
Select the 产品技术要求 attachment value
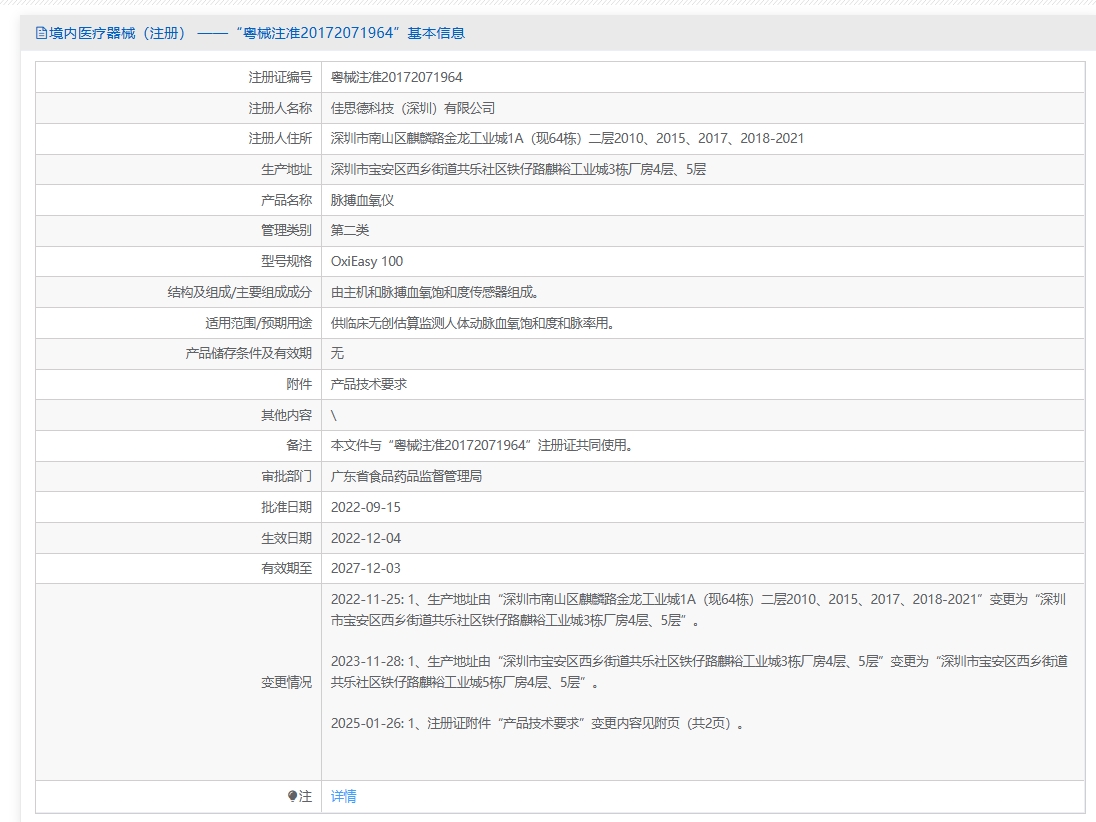368,384
